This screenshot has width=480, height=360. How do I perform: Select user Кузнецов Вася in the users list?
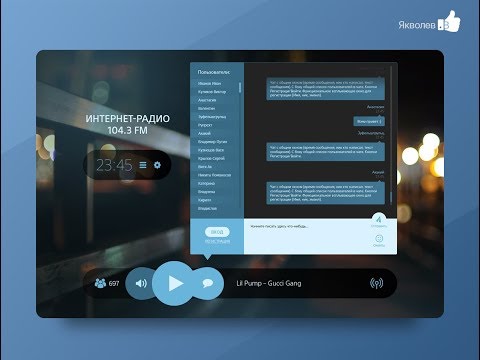(211, 150)
